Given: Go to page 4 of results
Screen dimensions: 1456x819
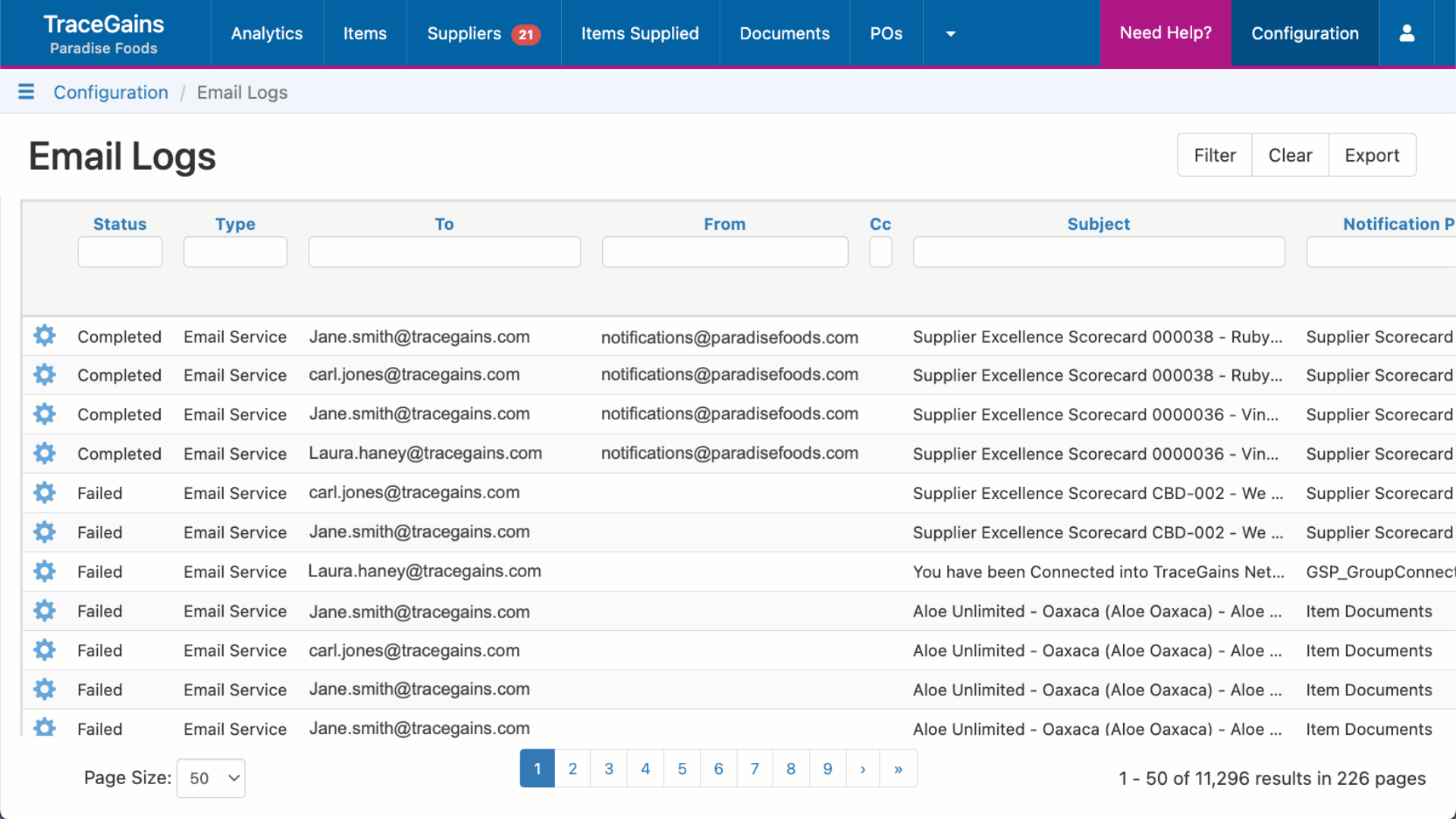Looking at the screenshot, I should 645,768.
